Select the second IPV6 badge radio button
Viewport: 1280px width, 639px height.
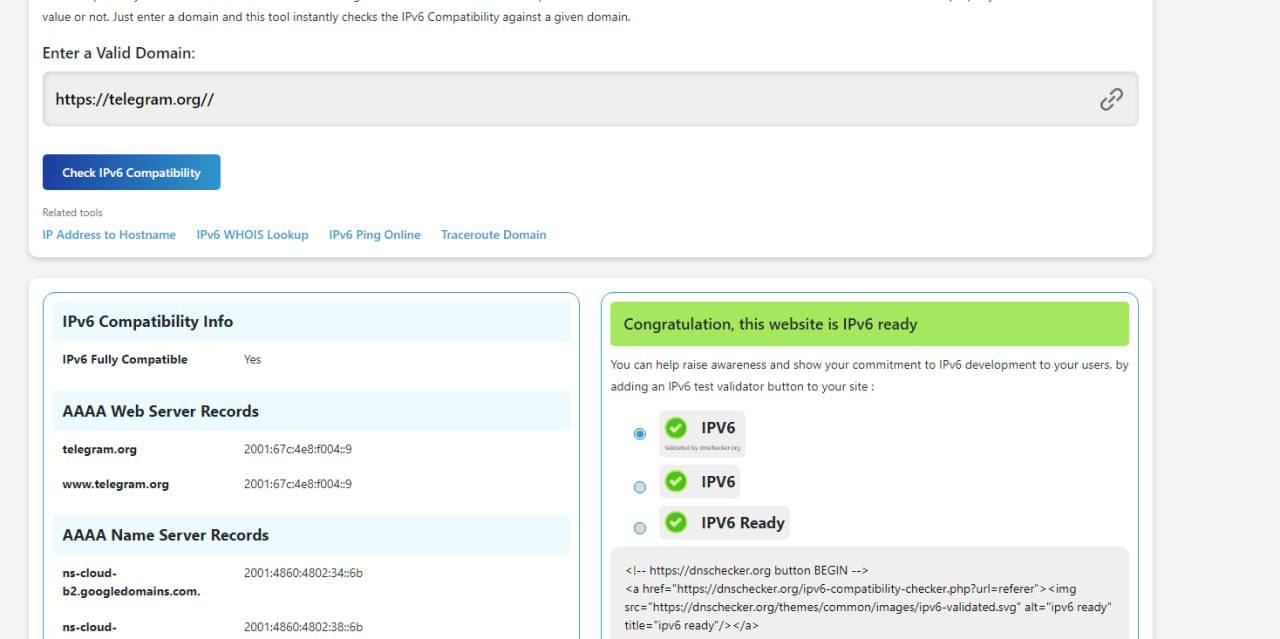[640, 487]
